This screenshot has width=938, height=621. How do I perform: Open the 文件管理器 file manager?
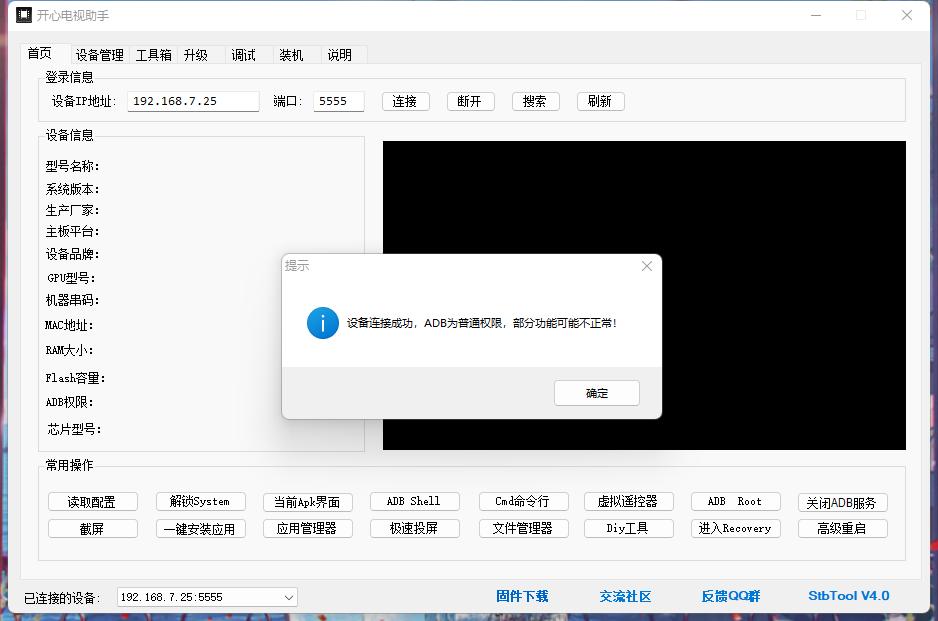coord(521,528)
